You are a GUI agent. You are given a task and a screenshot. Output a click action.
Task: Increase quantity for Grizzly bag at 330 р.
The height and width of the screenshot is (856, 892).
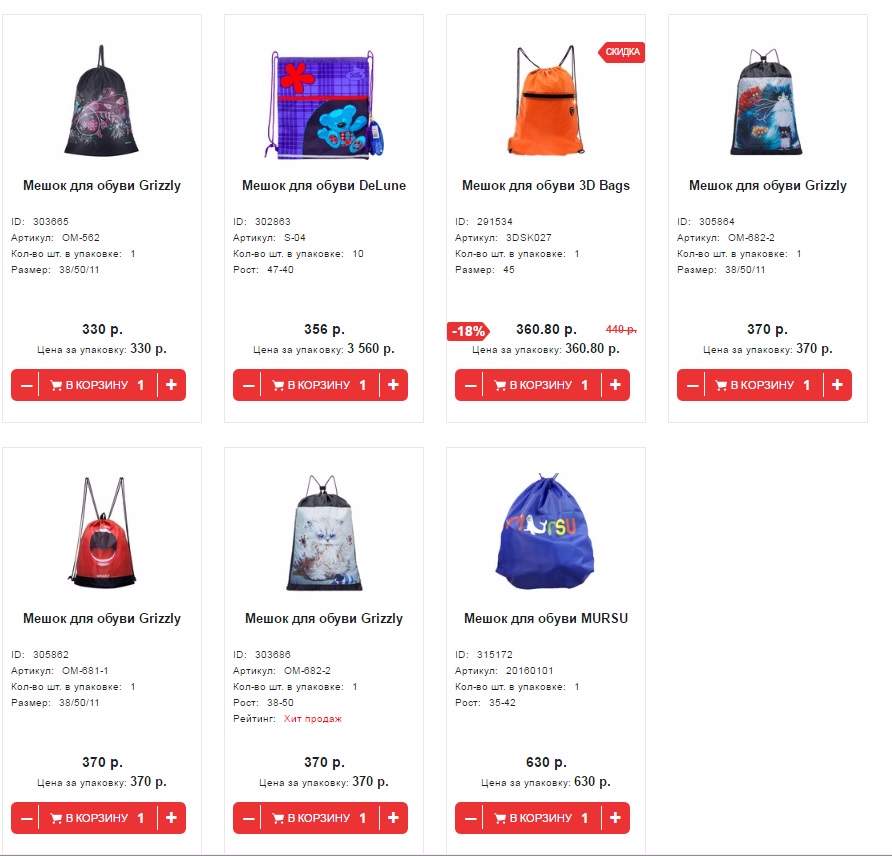coord(171,385)
